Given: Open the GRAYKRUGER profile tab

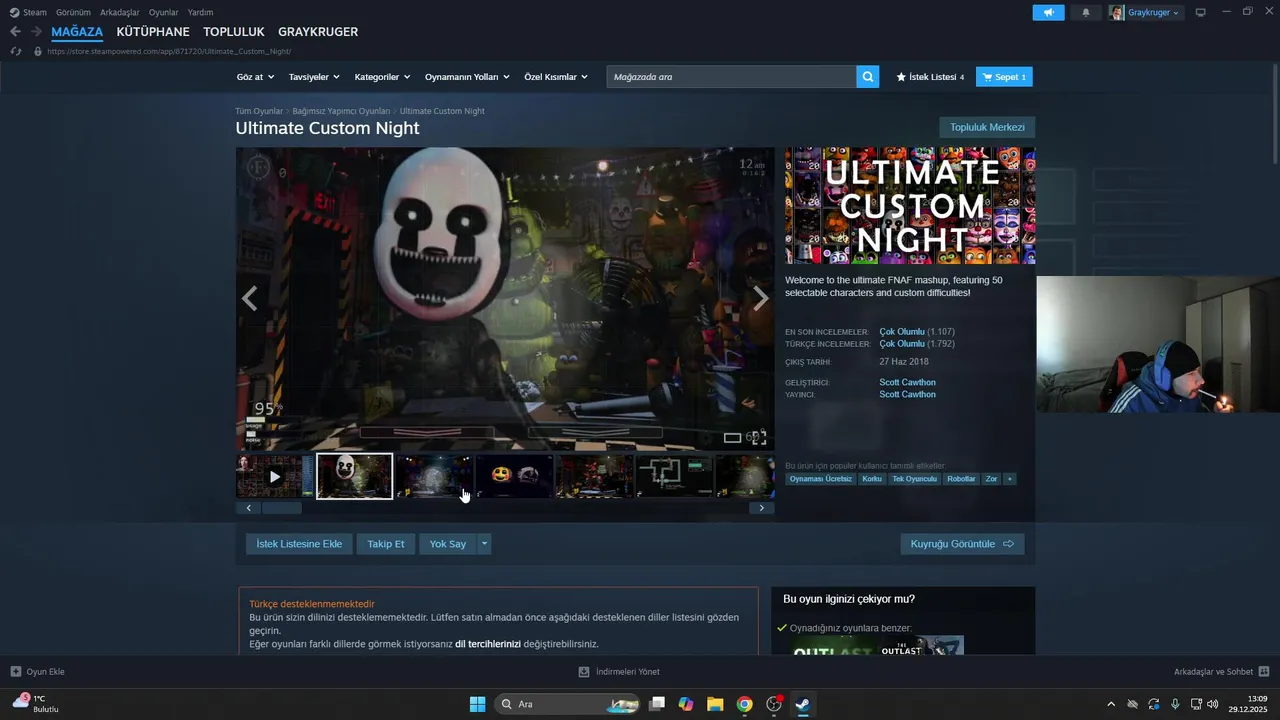Looking at the screenshot, I should [318, 32].
